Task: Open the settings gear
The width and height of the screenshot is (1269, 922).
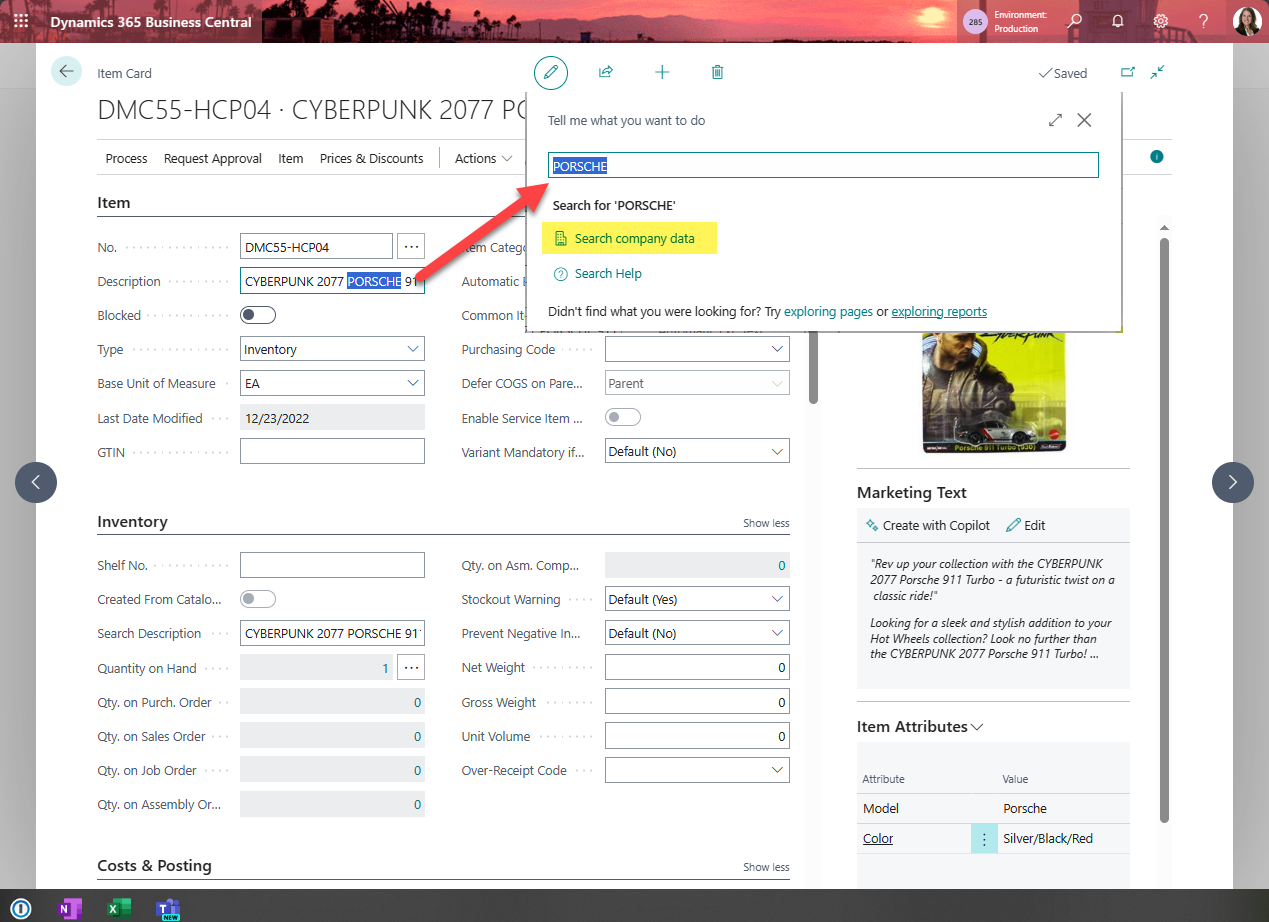Action: click(1160, 21)
